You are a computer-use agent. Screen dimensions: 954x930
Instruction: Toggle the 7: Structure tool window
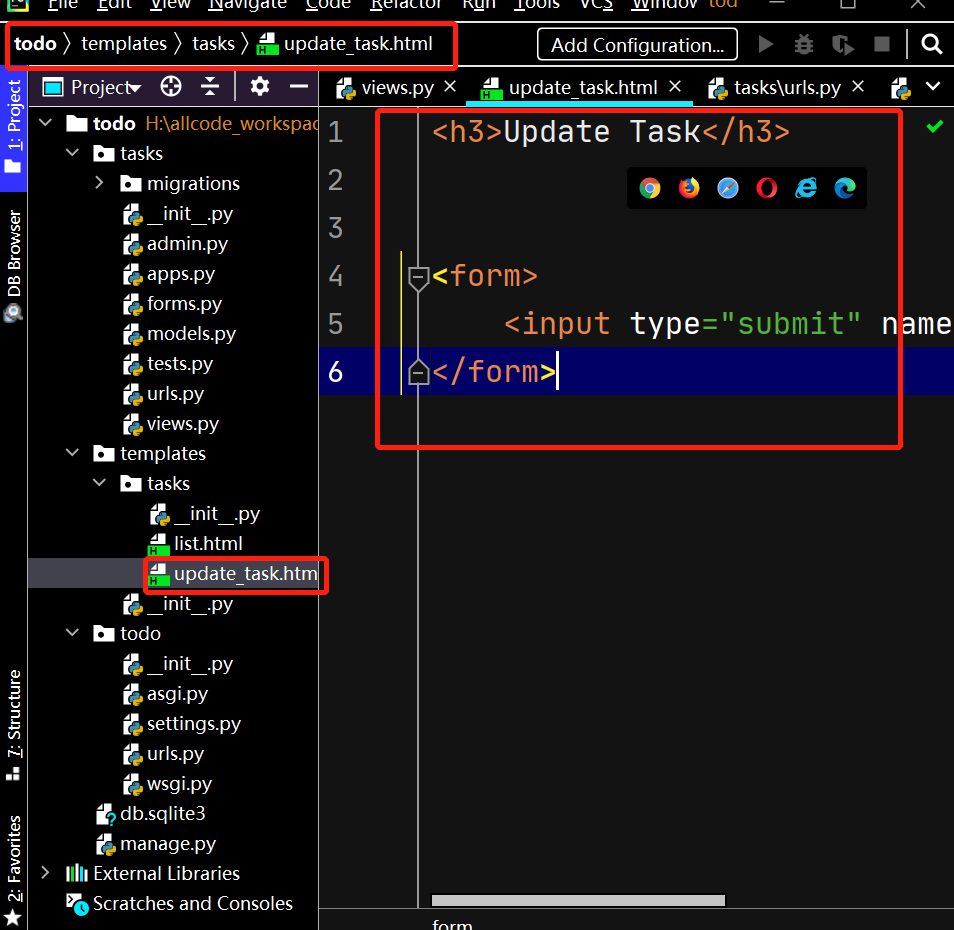(x=13, y=724)
